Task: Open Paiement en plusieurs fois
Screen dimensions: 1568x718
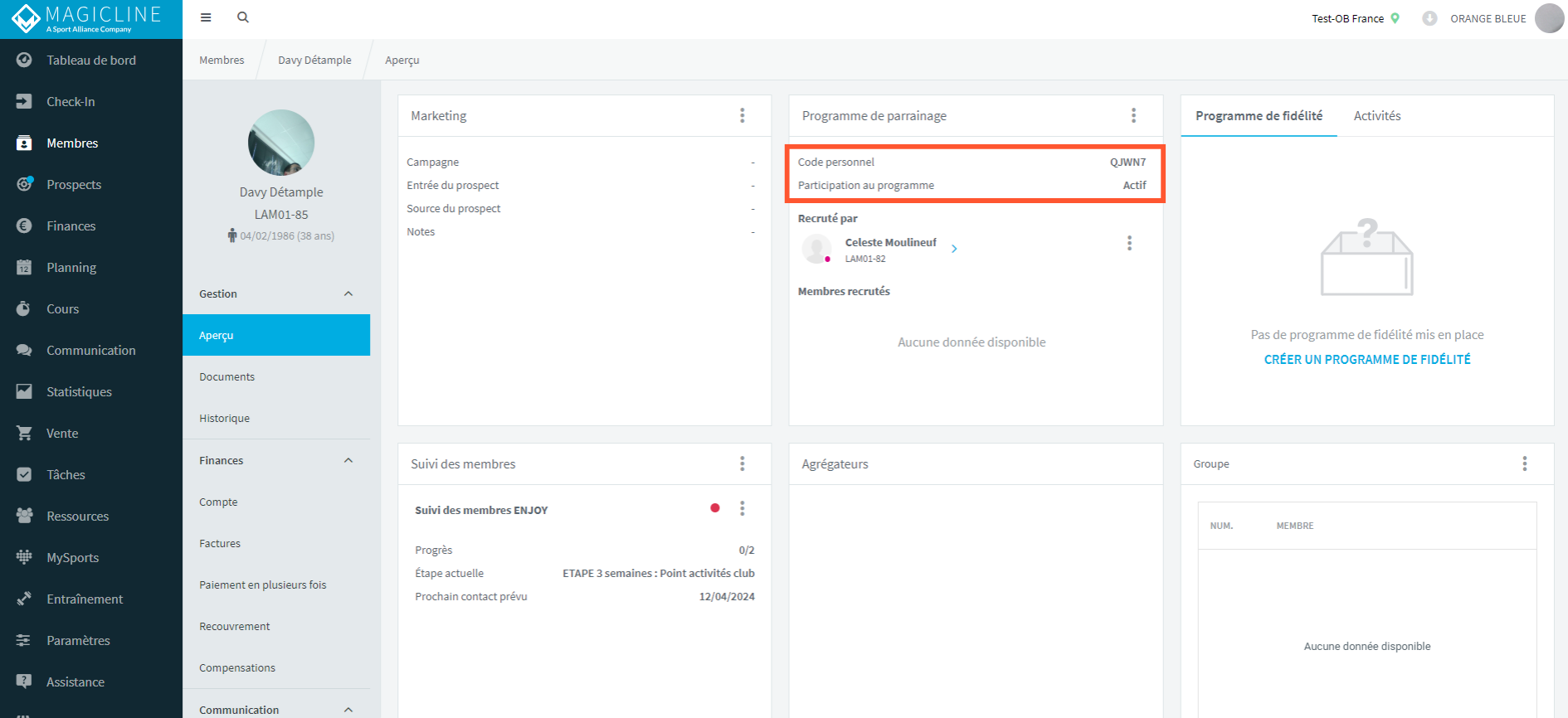Action: coord(276,585)
